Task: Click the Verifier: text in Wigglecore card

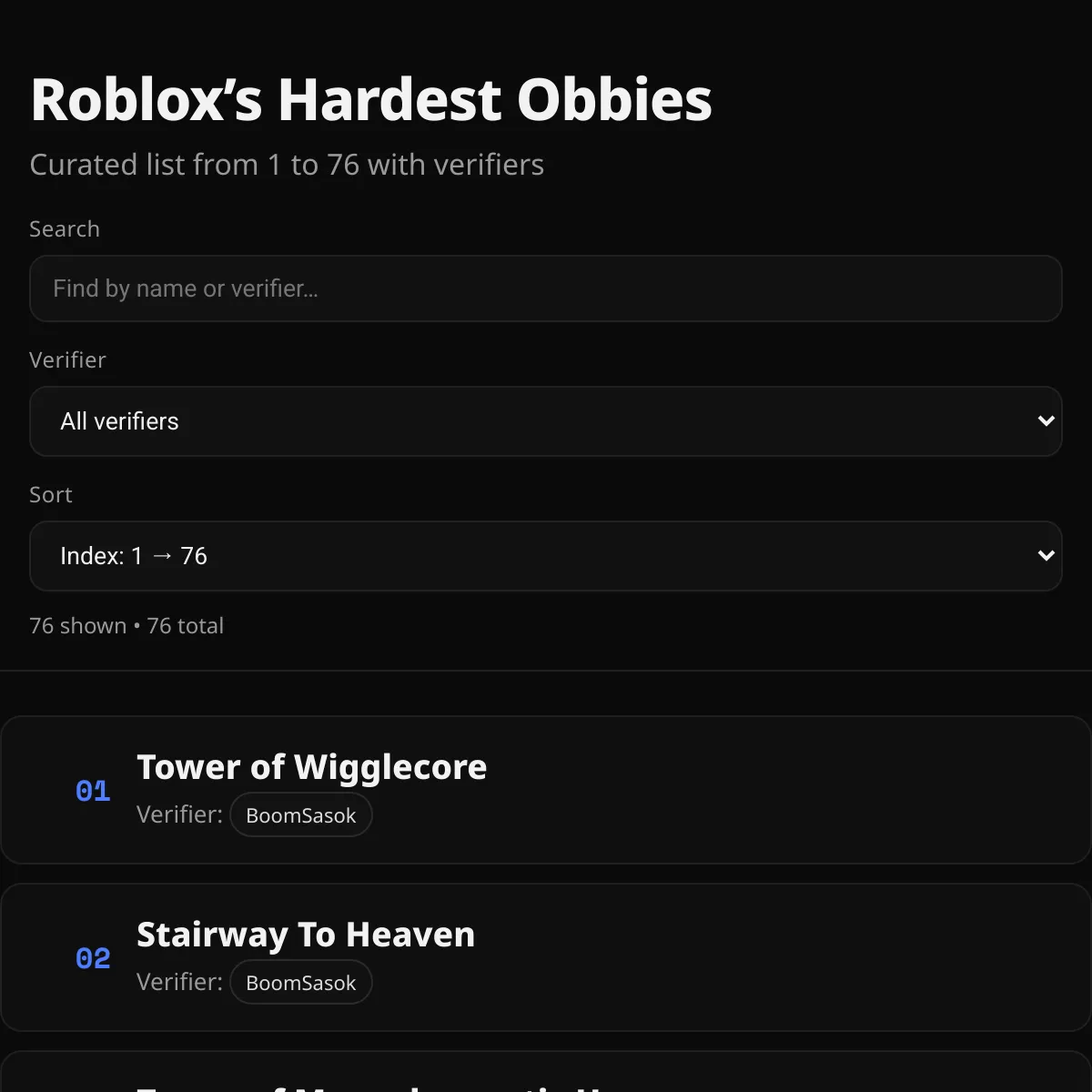Action: point(179,814)
